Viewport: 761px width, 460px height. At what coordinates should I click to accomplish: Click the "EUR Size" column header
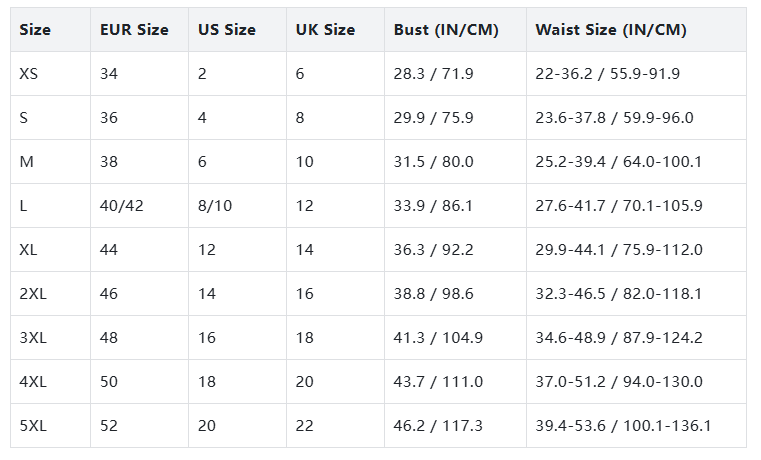134,30
